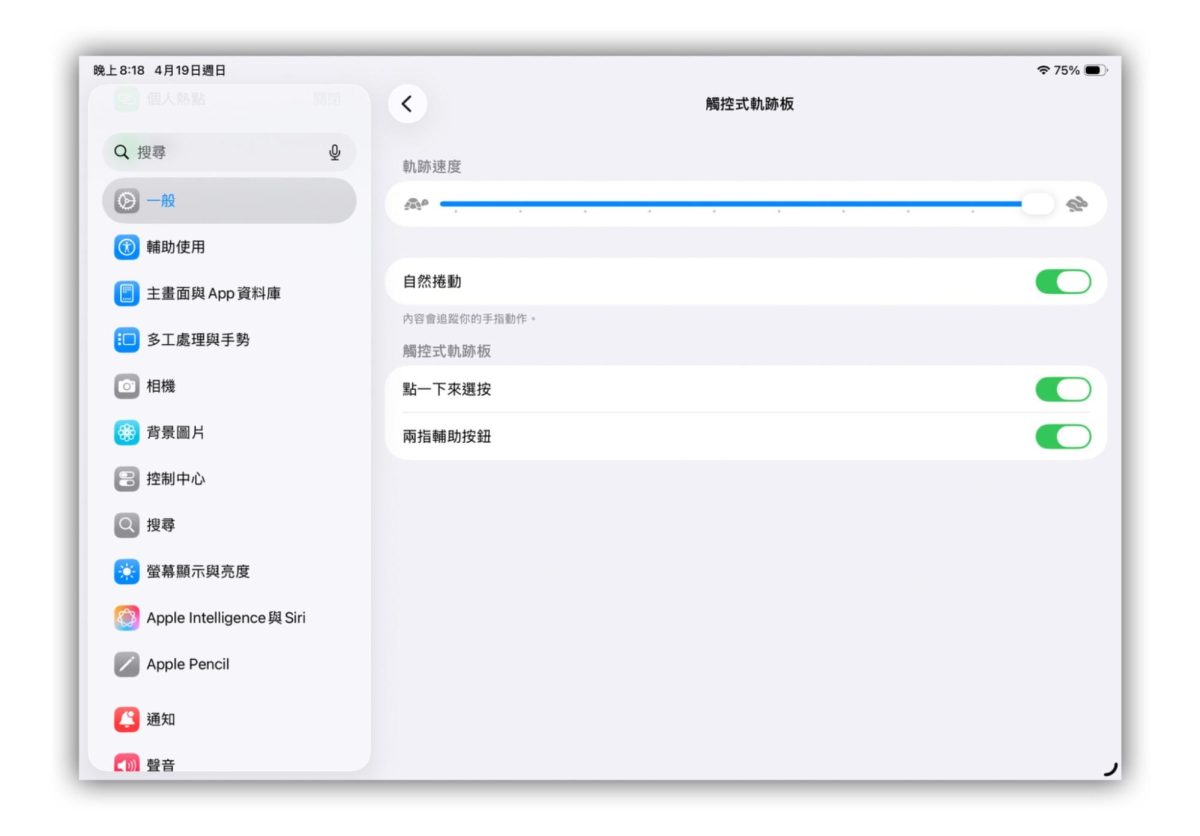Screen dimensions: 1200x836
Task: Open 控制中心 icon
Action: 126,479
